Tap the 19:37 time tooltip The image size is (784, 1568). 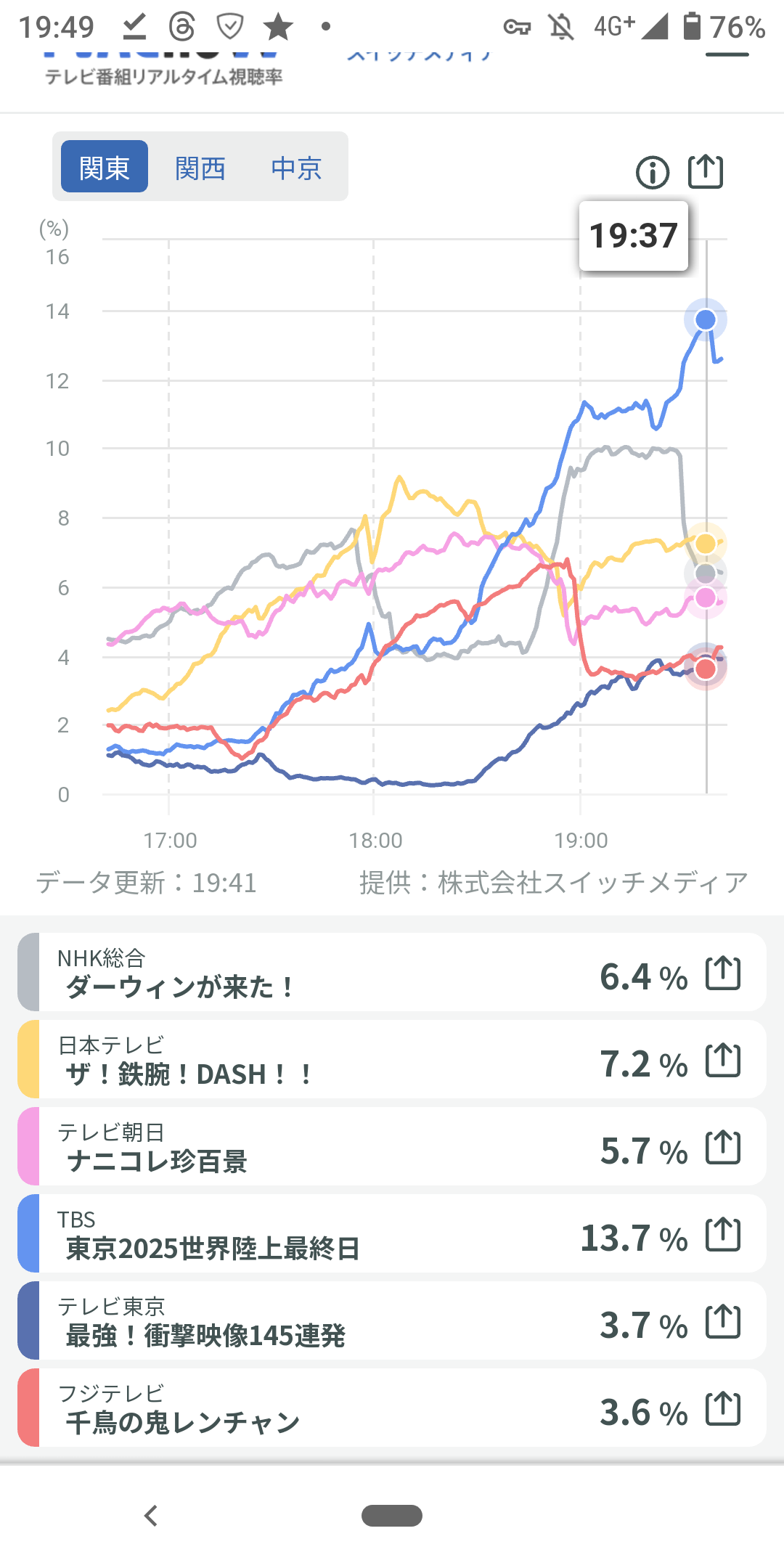click(x=633, y=236)
